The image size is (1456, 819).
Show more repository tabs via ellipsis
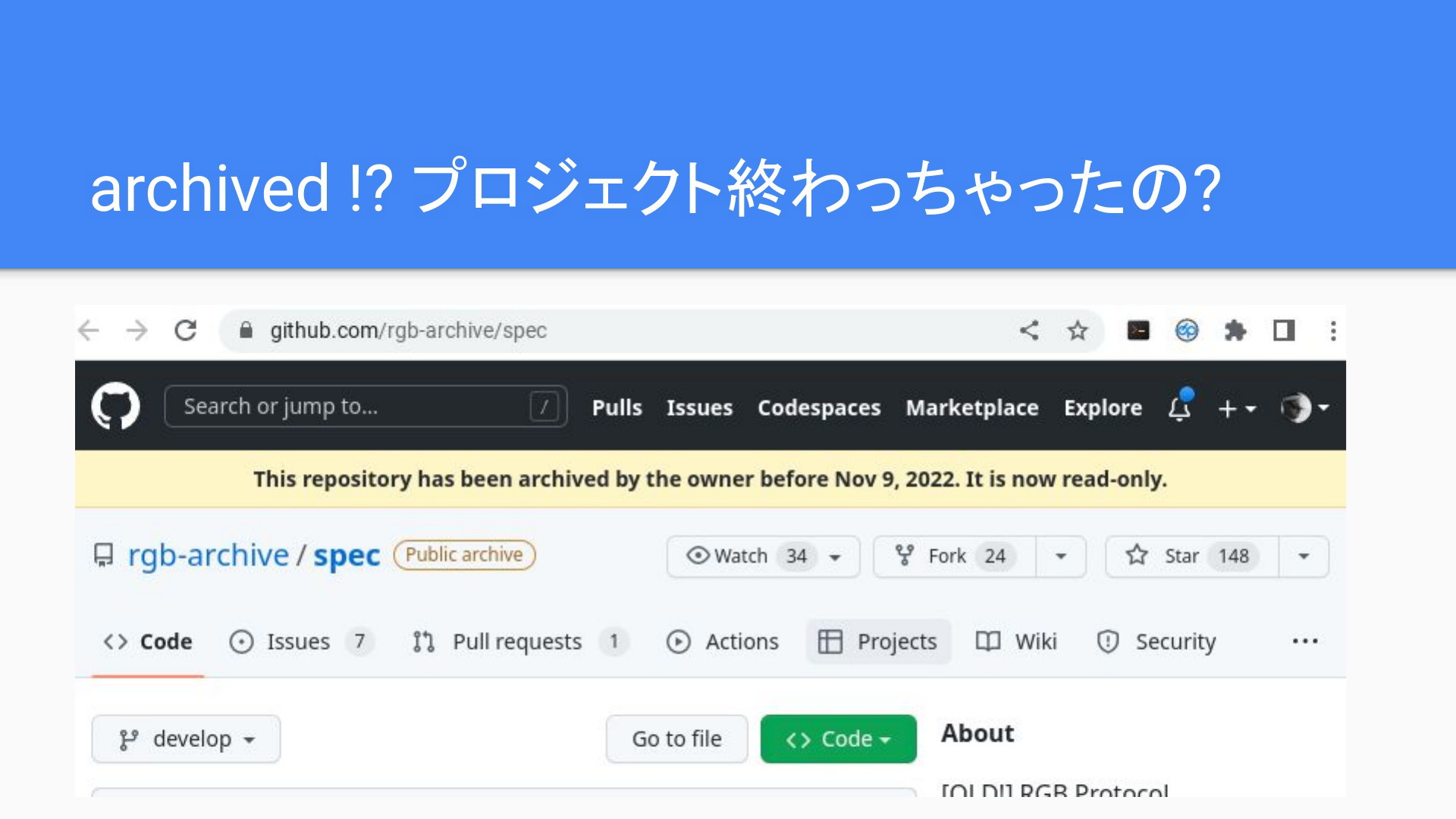point(1305,642)
